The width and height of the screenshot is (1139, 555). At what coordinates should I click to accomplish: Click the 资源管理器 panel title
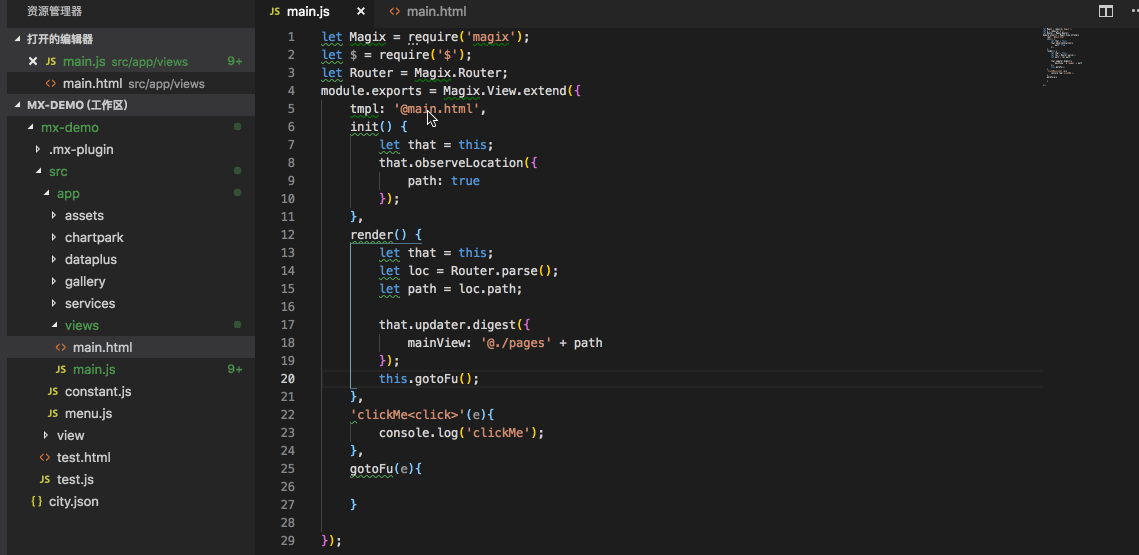point(54,12)
